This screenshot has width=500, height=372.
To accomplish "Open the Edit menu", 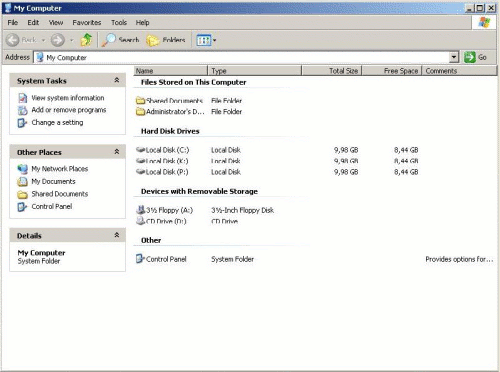I will [33, 23].
